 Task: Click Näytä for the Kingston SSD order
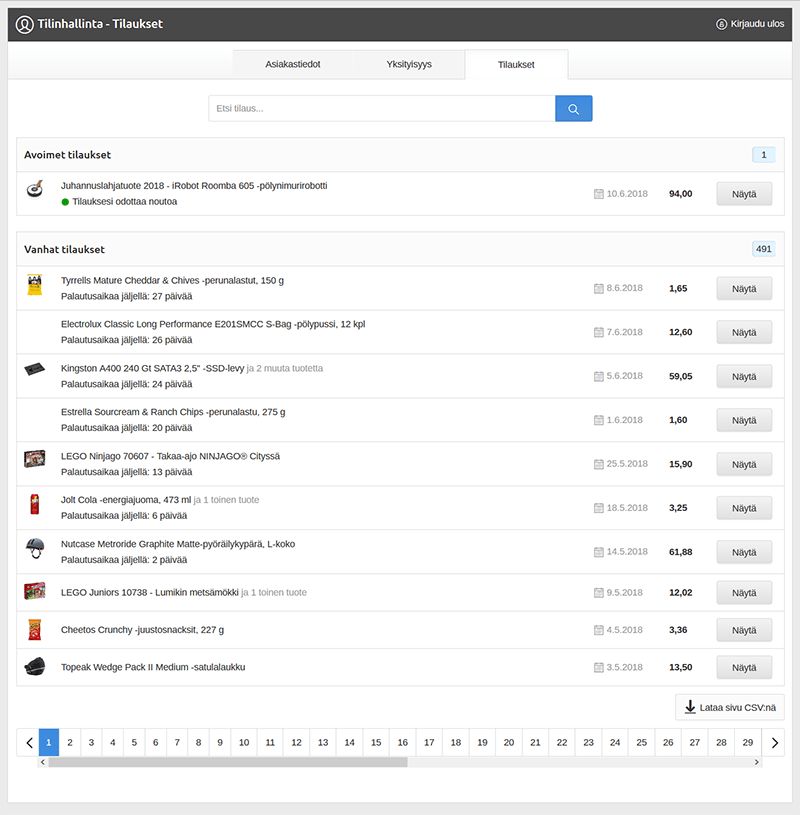click(x=744, y=376)
